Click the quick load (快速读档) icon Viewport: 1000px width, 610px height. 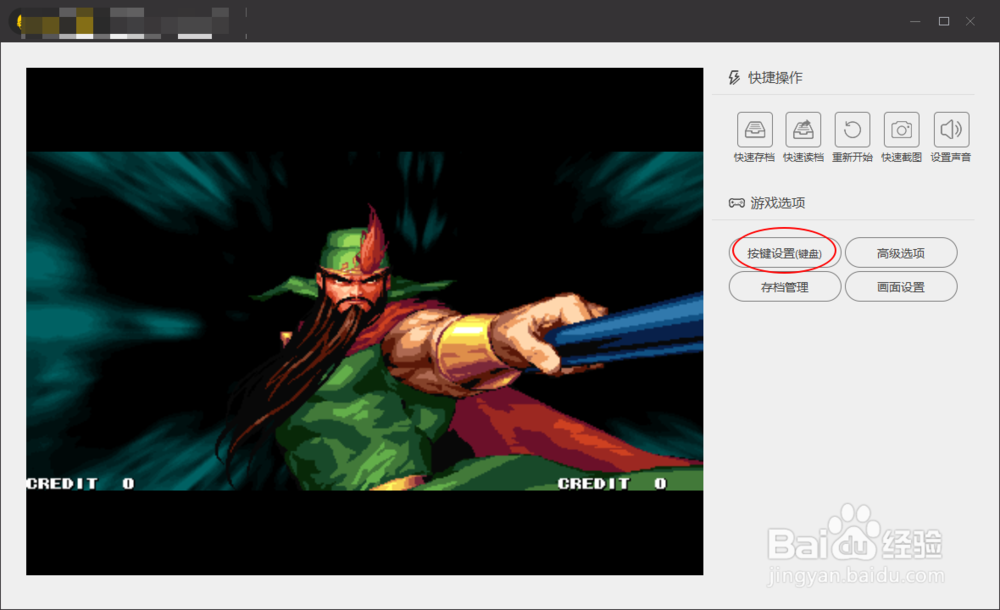803,130
